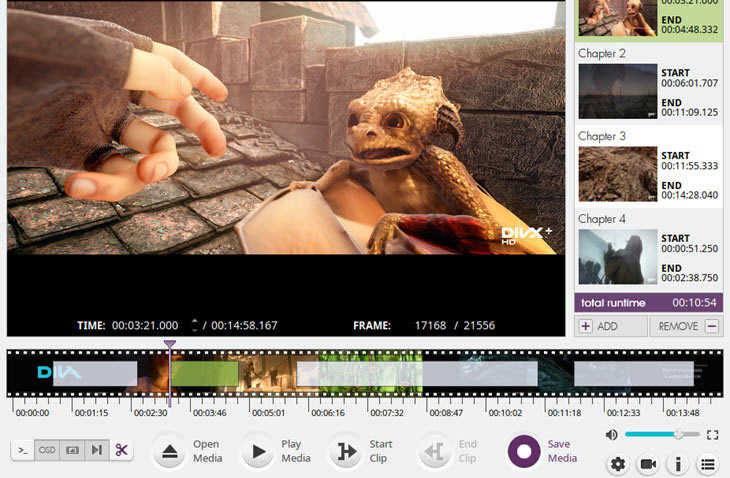
Task: Select the Chapter 2 thumbnail
Action: pos(618,91)
